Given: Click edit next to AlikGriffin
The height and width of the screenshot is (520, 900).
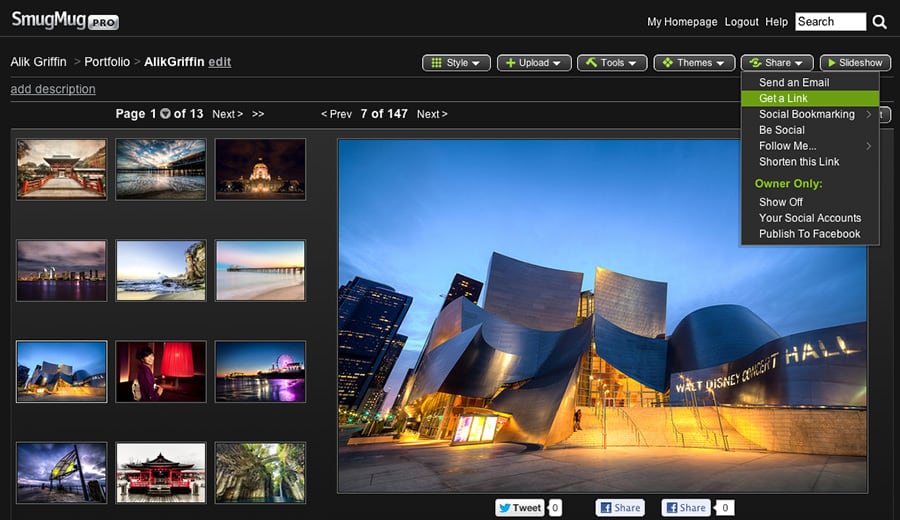Looking at the screenshot, I should click(219, 62).
